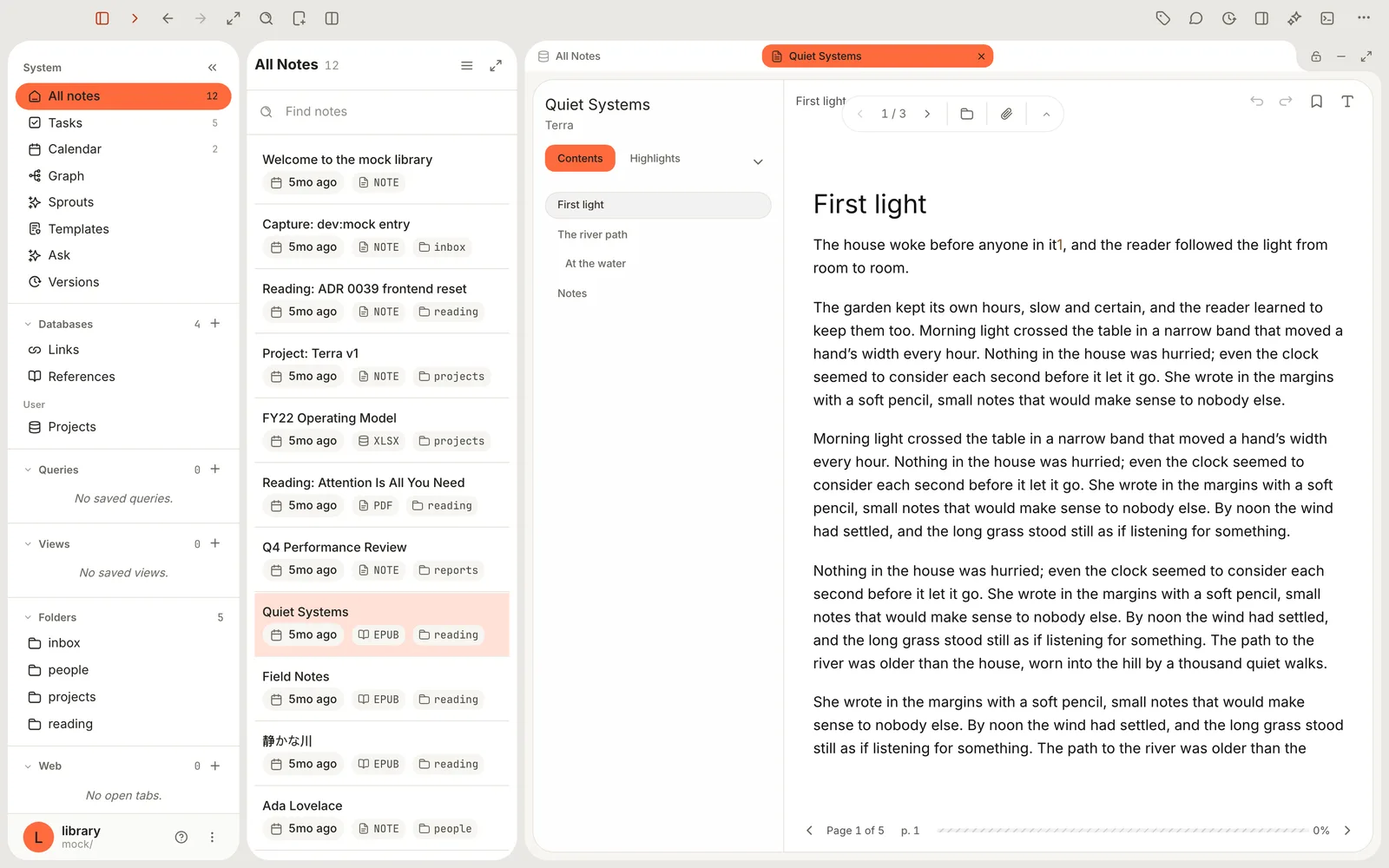Open the typography settings T icon

tap(1347, 102)
